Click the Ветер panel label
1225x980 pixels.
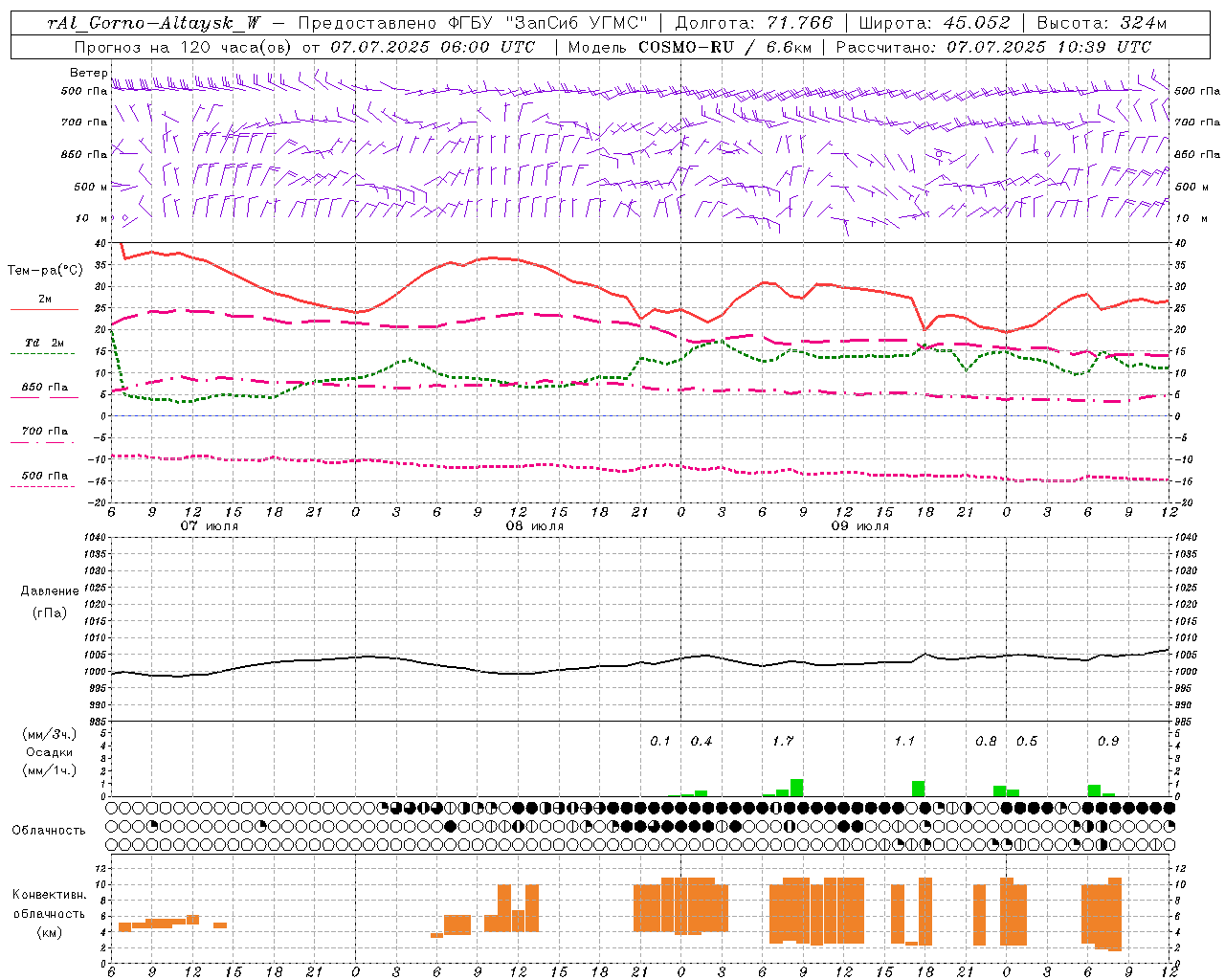pyautogui.click(x=88, y=73)
